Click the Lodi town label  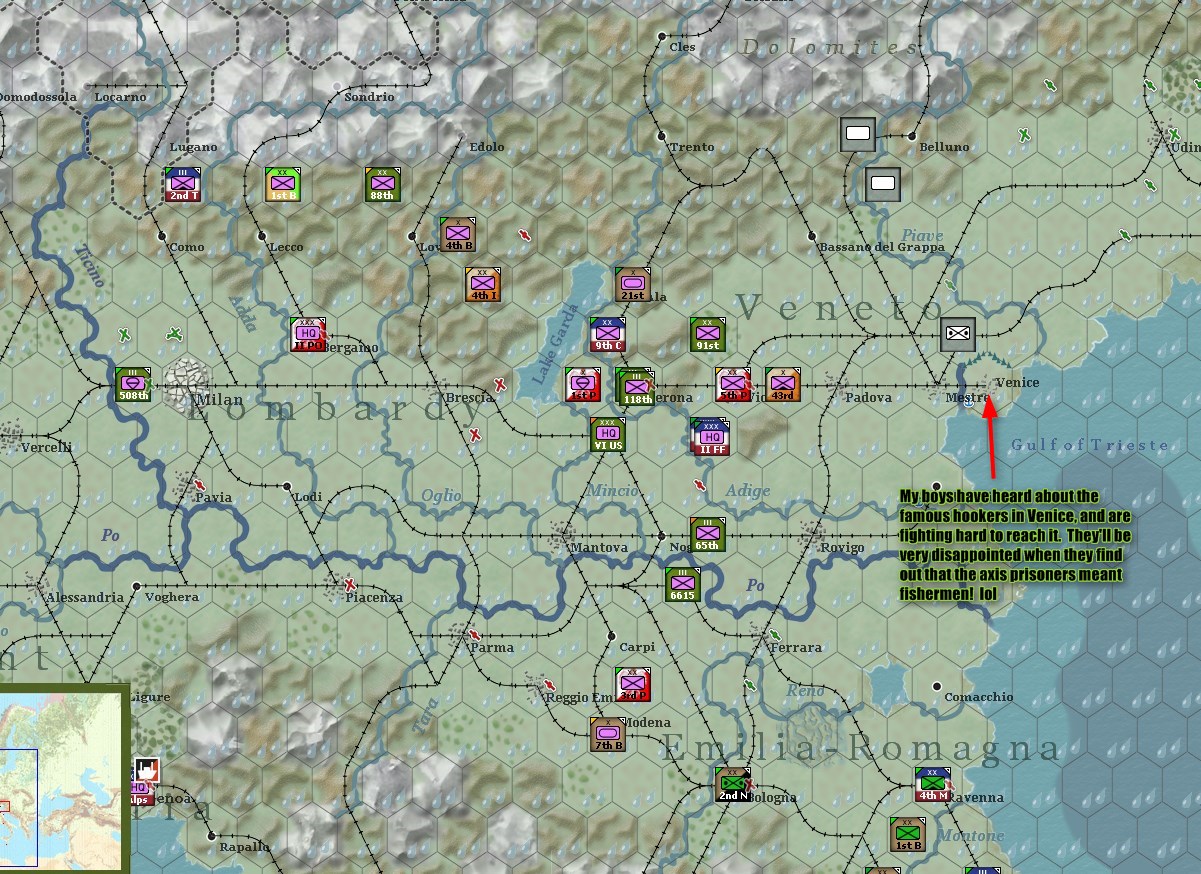[308, 498]
